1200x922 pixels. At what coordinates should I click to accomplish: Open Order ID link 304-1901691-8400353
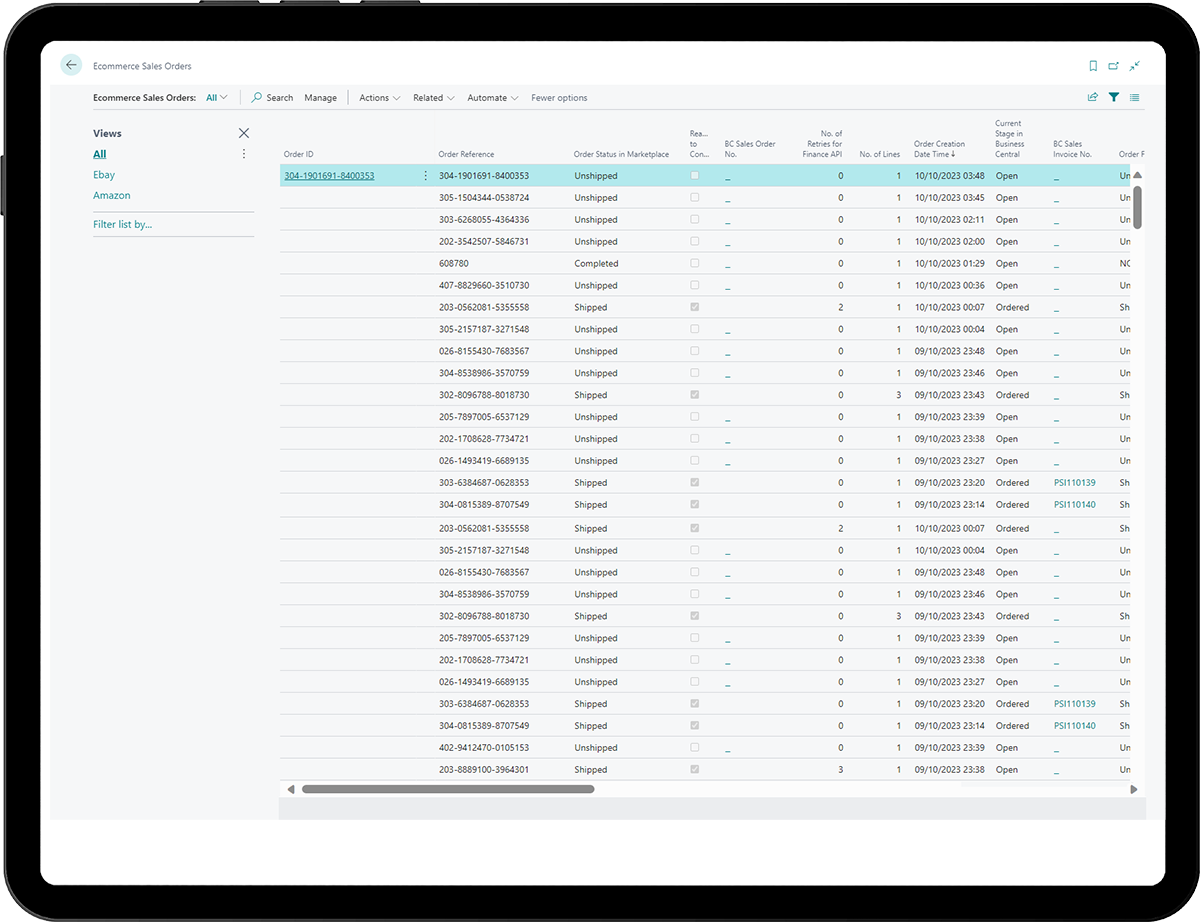329,176
